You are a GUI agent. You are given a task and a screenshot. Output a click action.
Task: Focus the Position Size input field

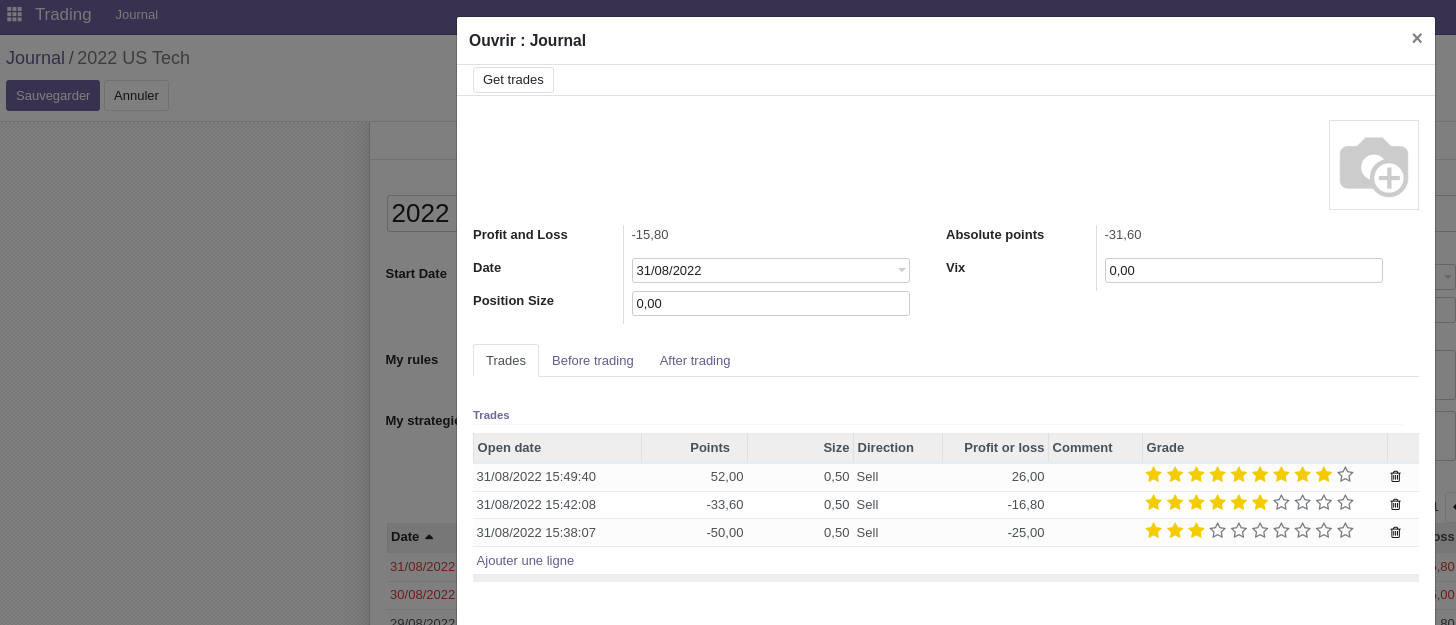tap(770, 304)
